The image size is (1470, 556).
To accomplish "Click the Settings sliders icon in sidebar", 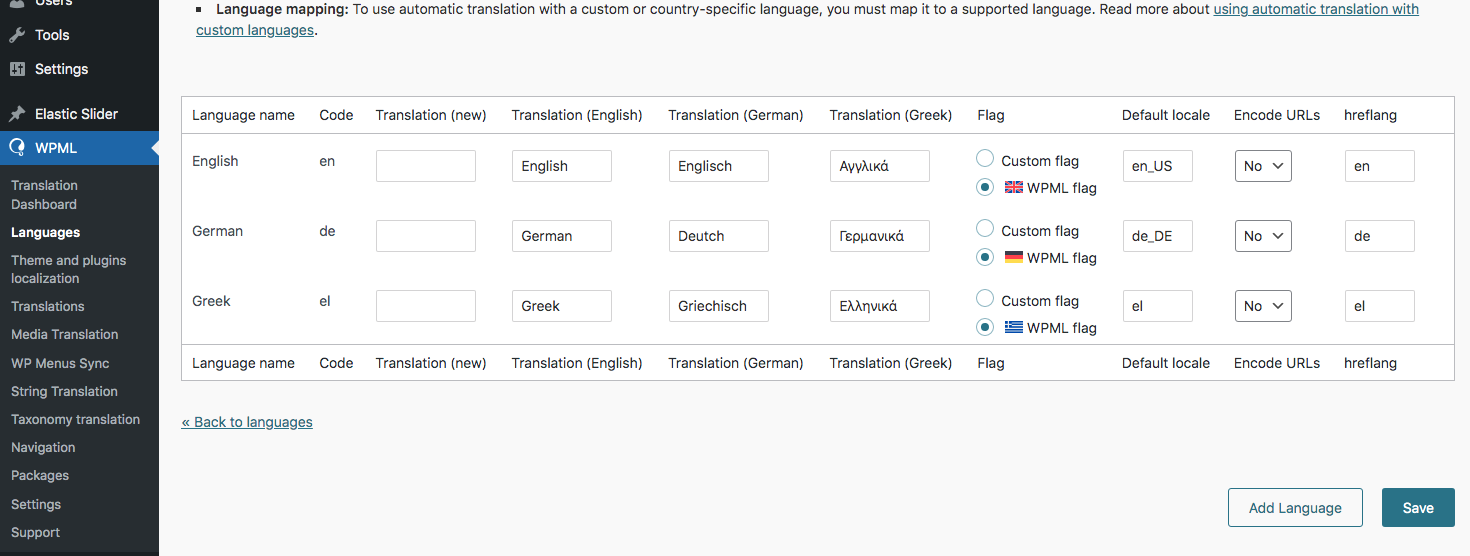I will click(x=17, y=69).
